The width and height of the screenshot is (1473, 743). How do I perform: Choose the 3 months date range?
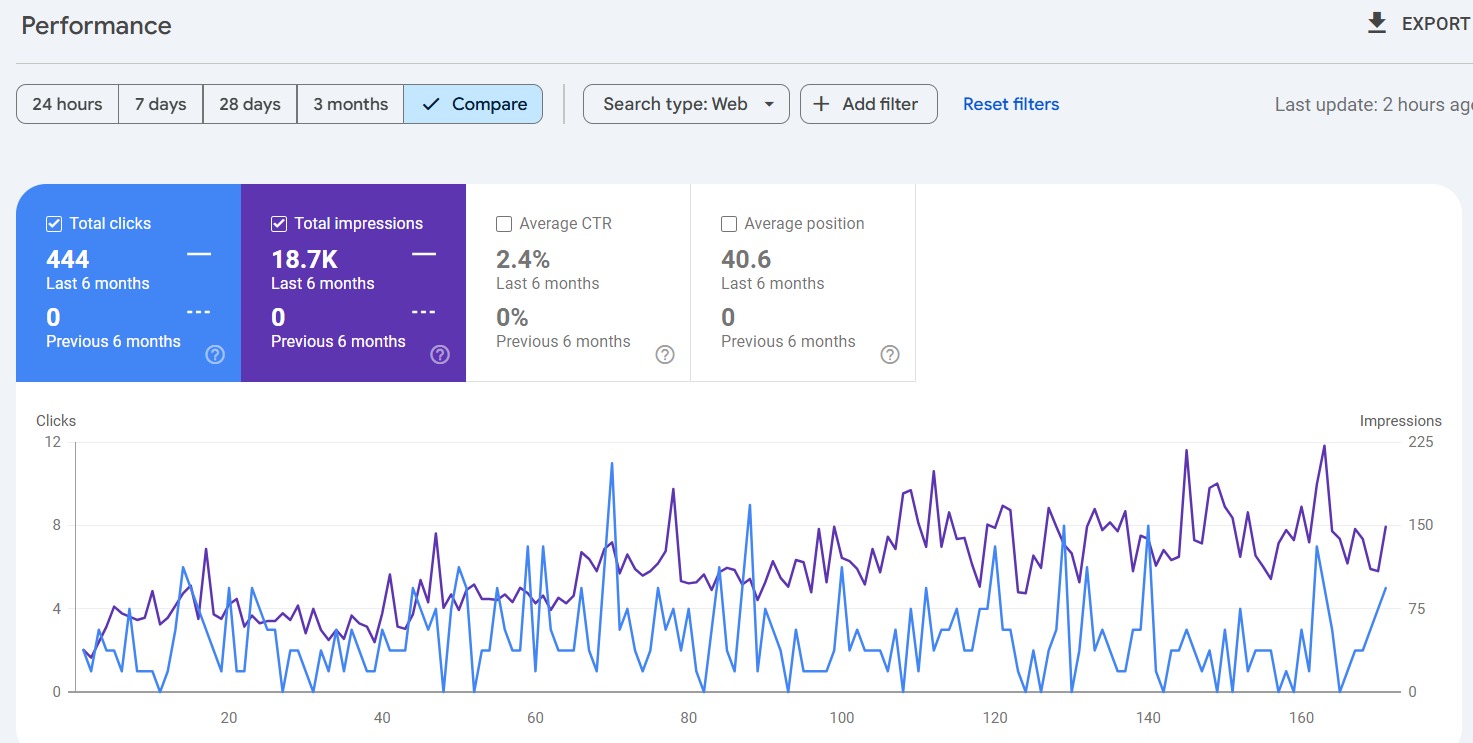(x=350, y=104)
